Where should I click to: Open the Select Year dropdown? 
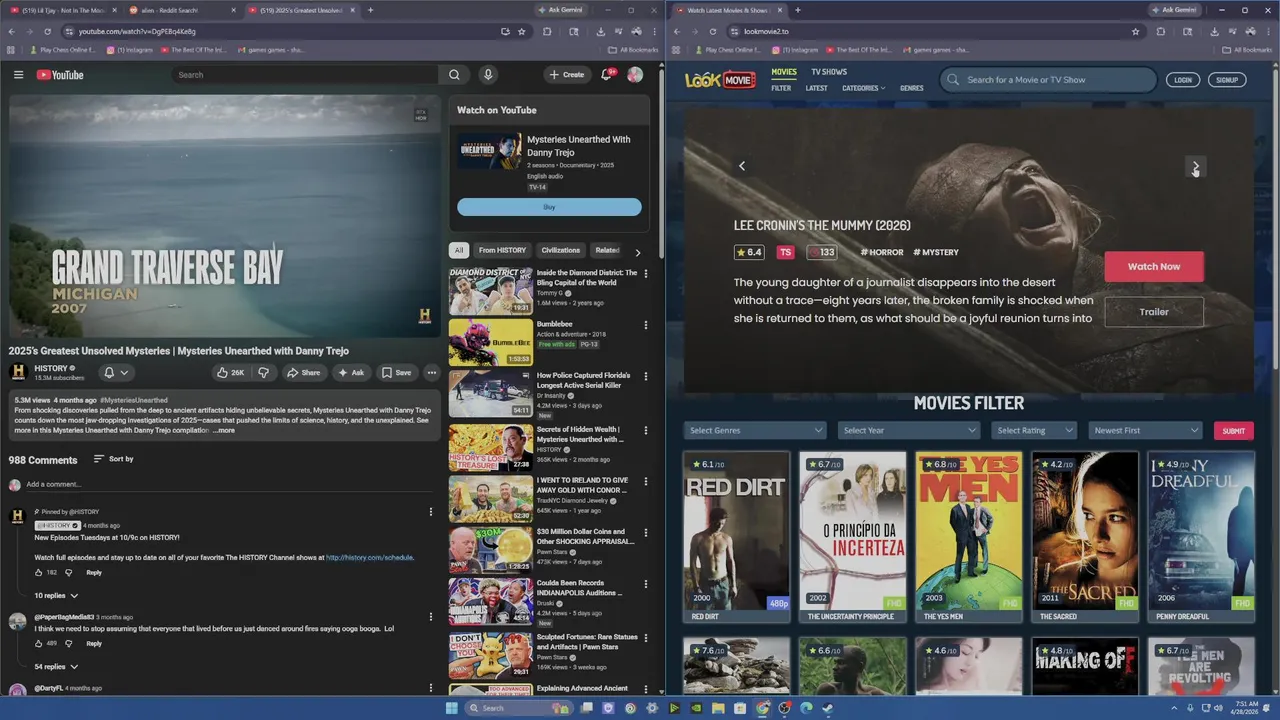click(909, 431)
